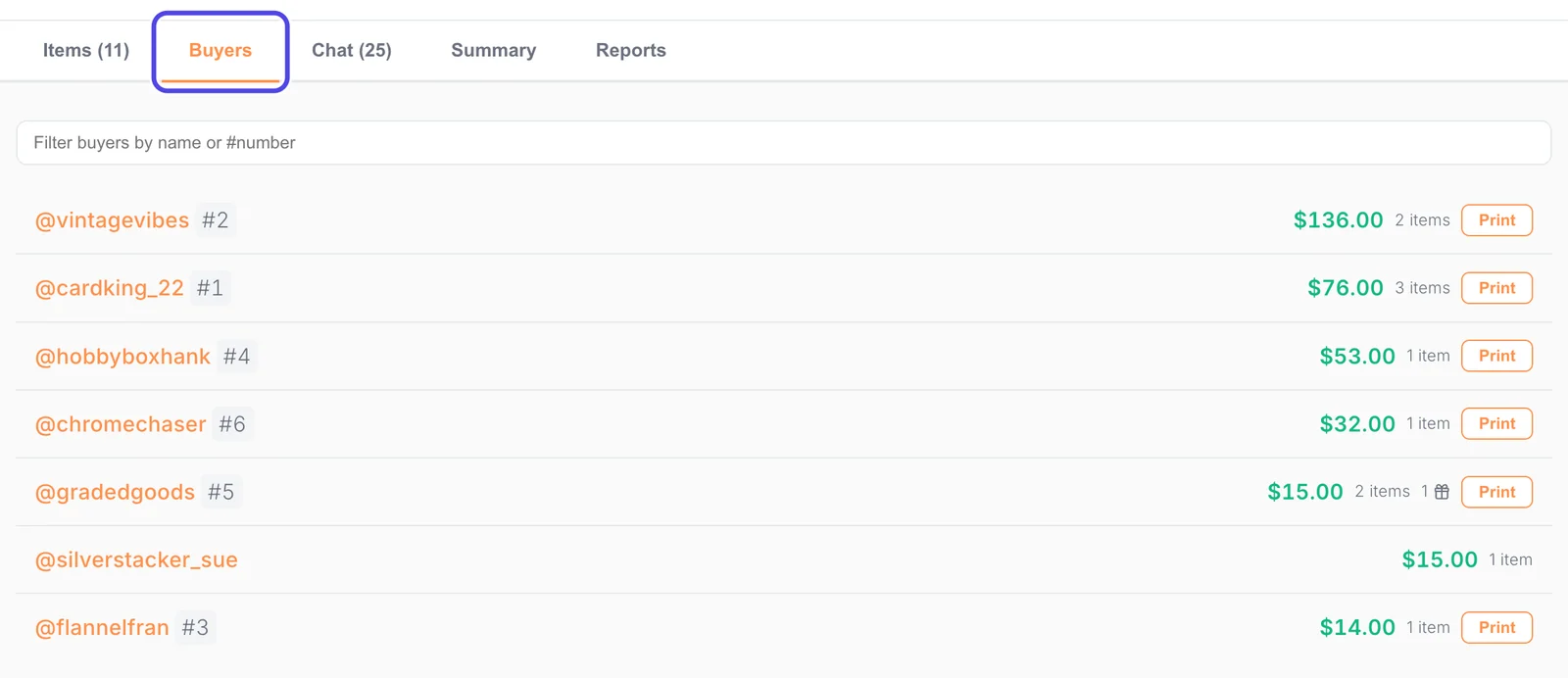Click "1 item" count for @silverstacker_sue
Viewport: 1568px width, 678px height.
click(x=1510, y=559)
